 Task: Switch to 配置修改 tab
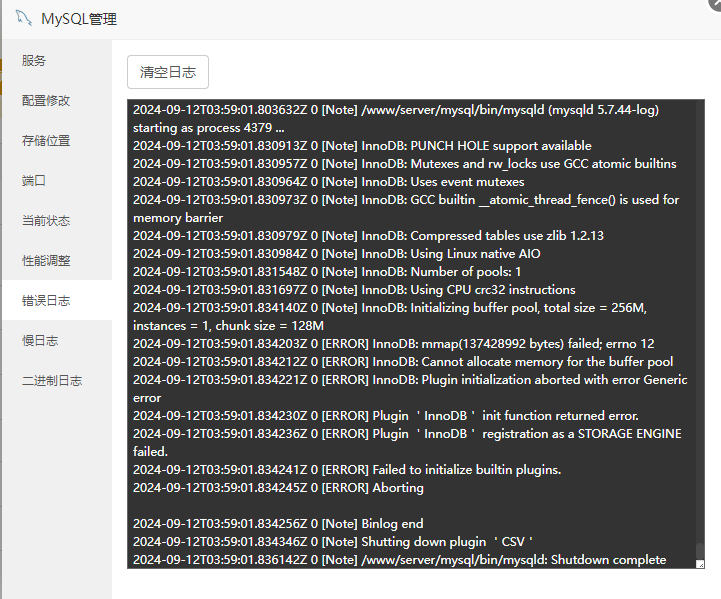coord(57,100)
